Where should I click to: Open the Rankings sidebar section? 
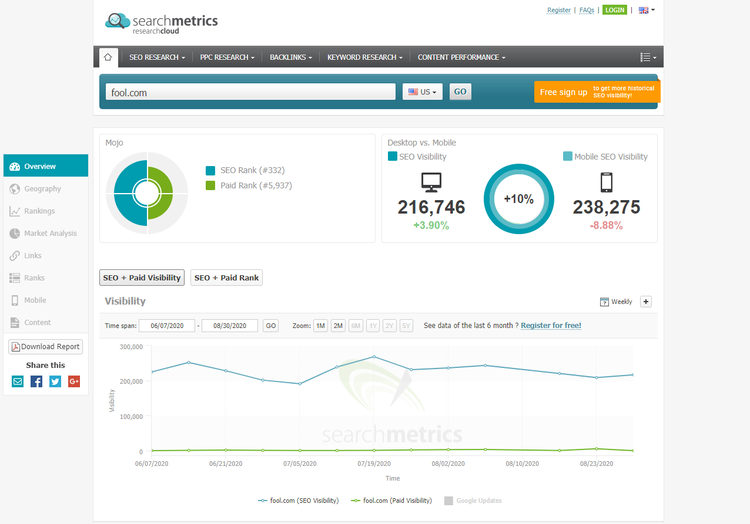tap(45, 211)
